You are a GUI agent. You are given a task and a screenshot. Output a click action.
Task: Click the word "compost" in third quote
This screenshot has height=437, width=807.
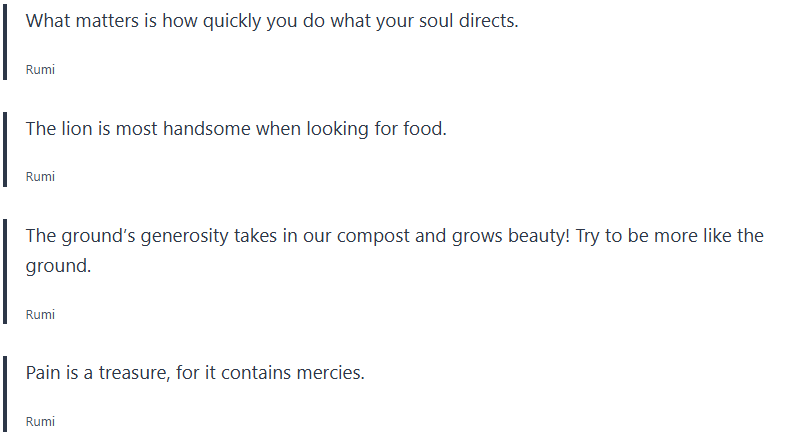(x=373, y=236)
